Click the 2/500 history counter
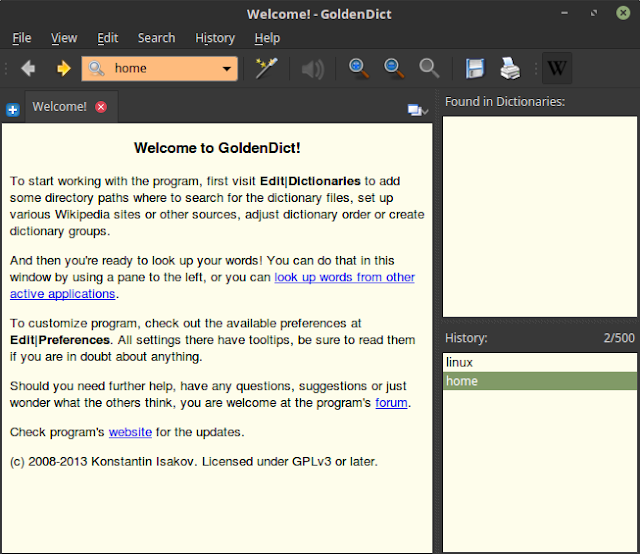 coord(619,338)
